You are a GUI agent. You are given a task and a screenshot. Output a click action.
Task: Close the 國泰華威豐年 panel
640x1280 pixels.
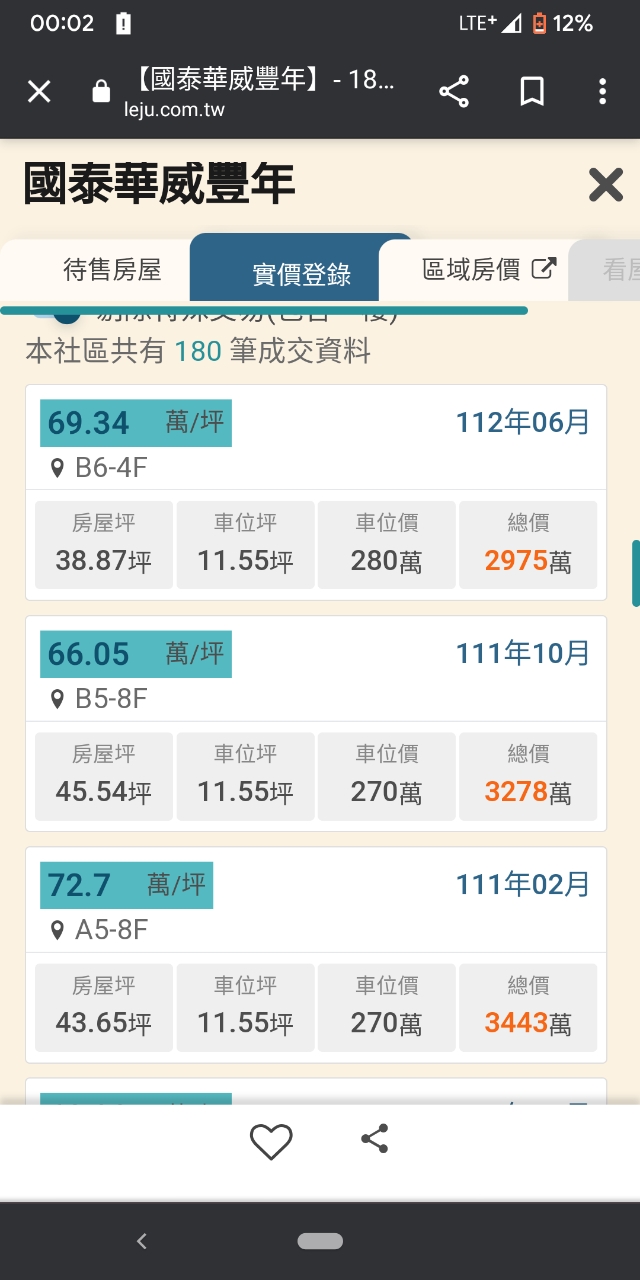tap(606, 185)
